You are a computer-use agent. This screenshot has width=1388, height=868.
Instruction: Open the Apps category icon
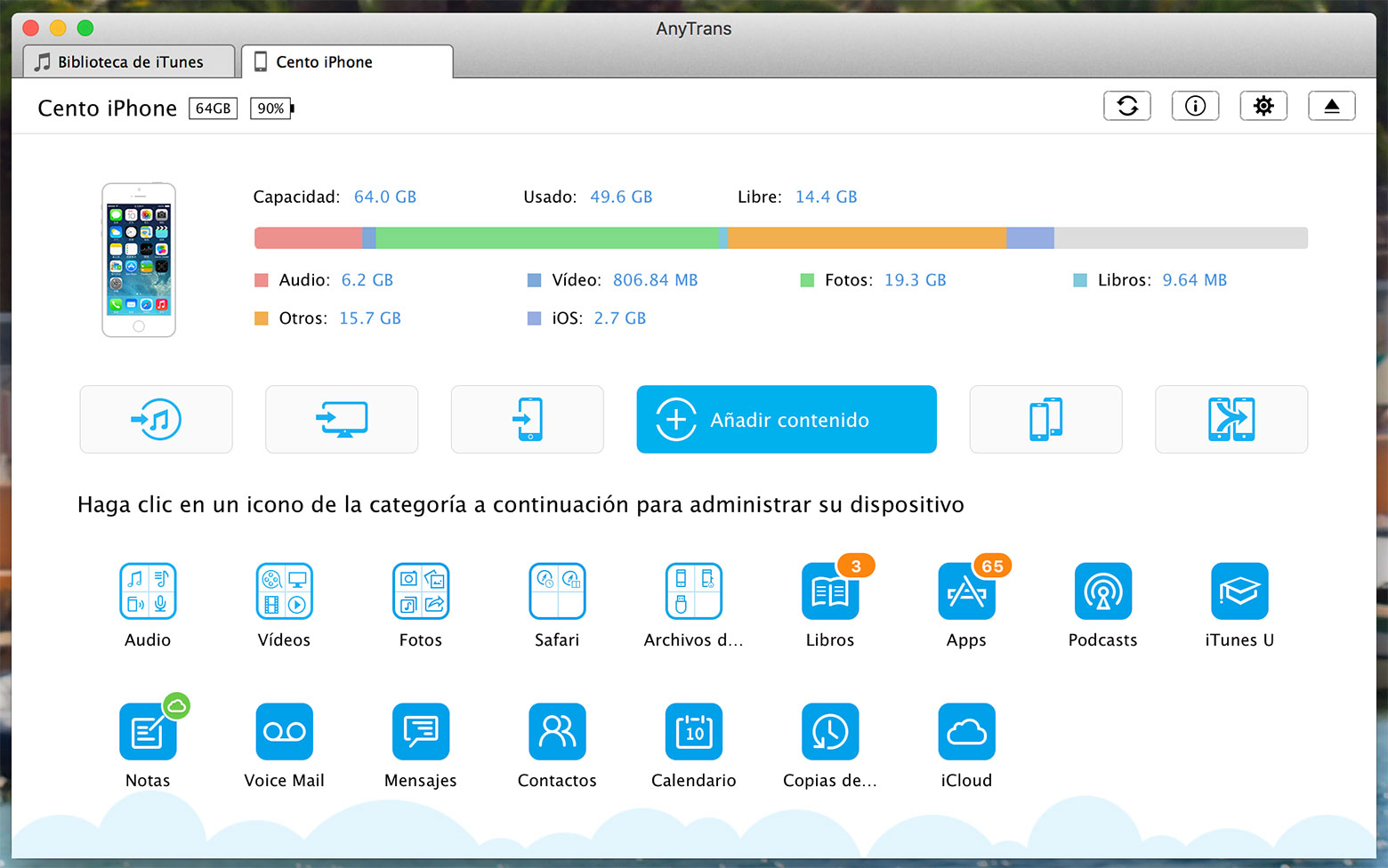(x=966, y=591)
